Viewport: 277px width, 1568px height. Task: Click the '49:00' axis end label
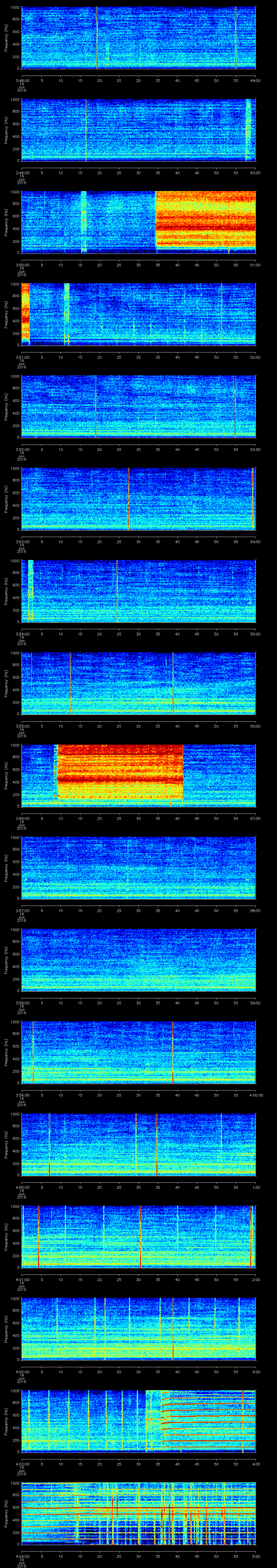tap(256, 80)
